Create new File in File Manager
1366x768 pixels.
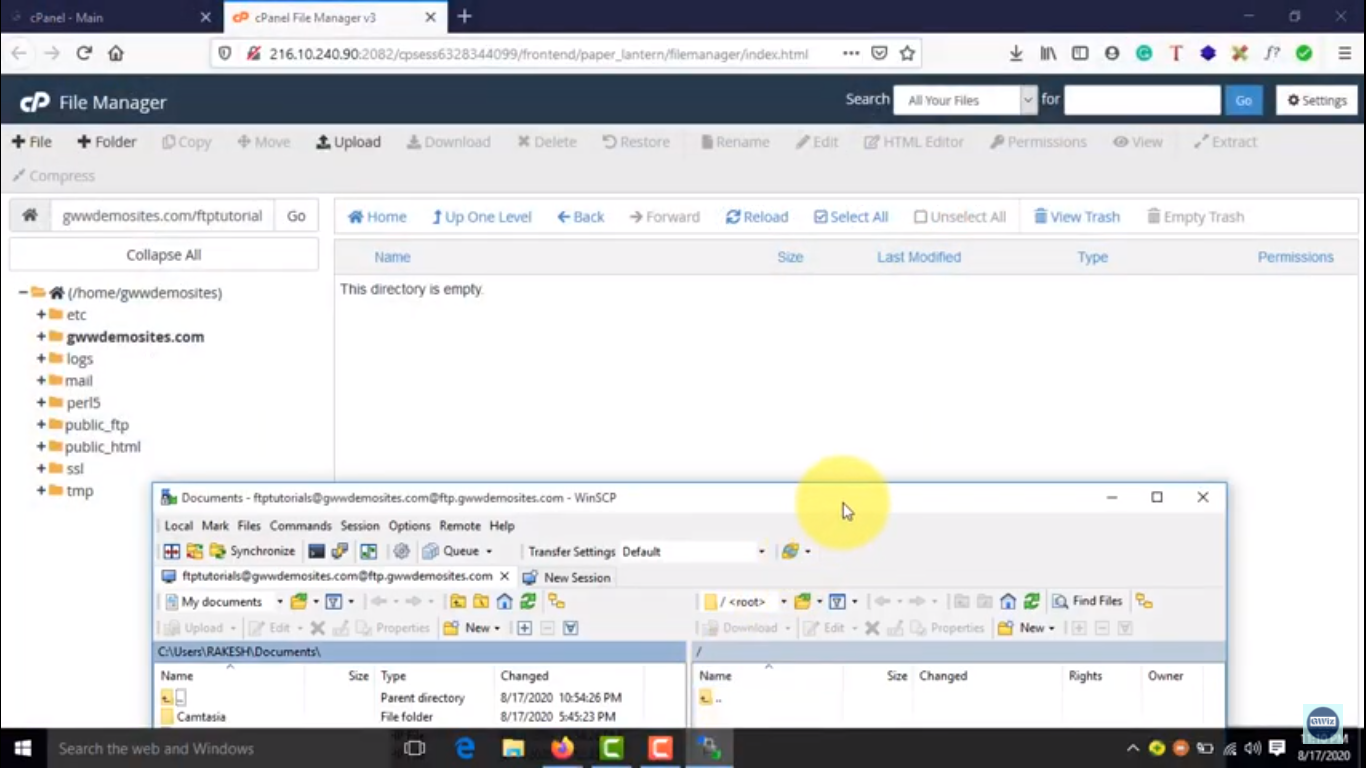pos(32,142)
